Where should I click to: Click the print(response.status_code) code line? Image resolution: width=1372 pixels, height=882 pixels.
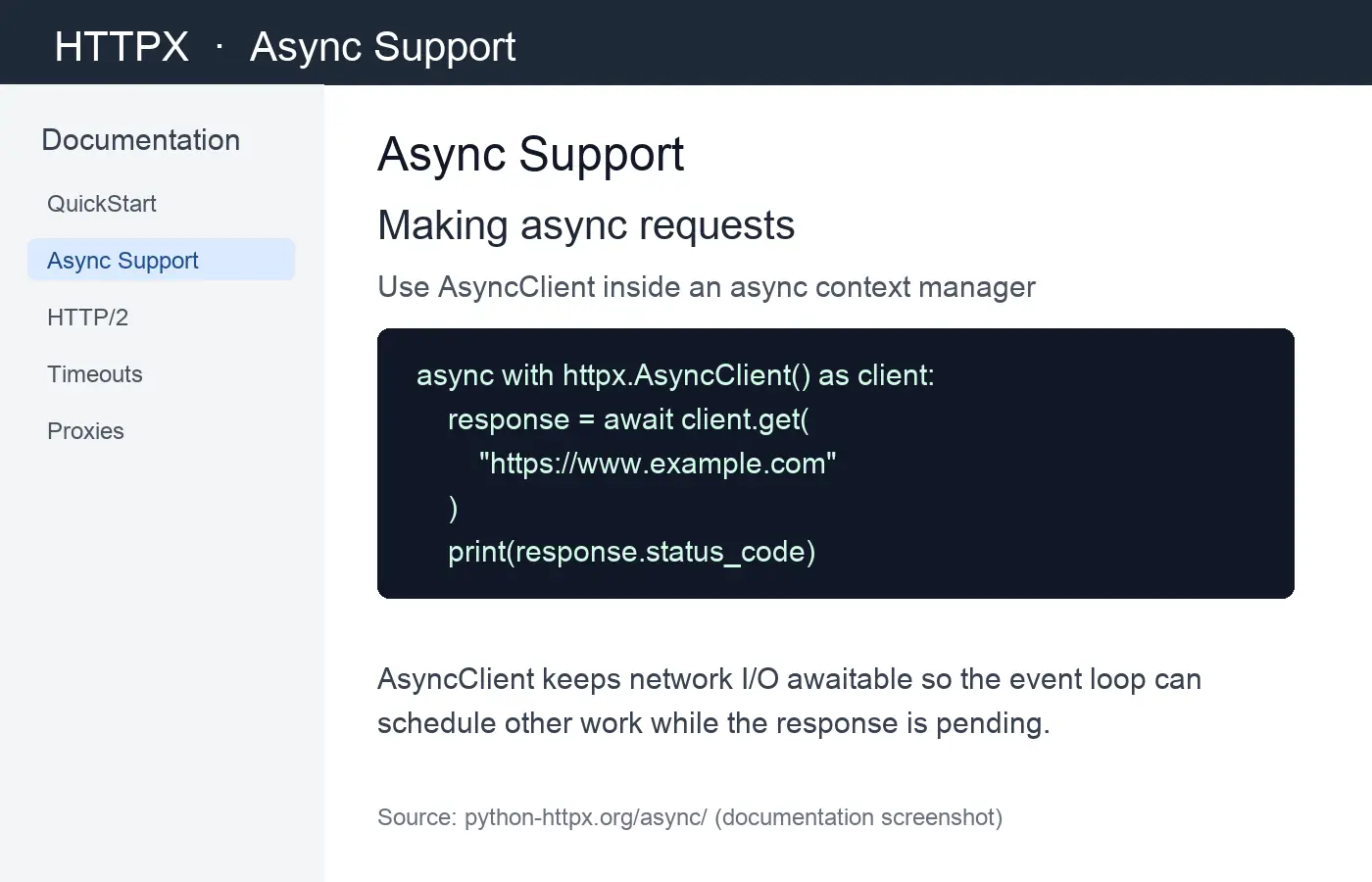pos(632,552)
